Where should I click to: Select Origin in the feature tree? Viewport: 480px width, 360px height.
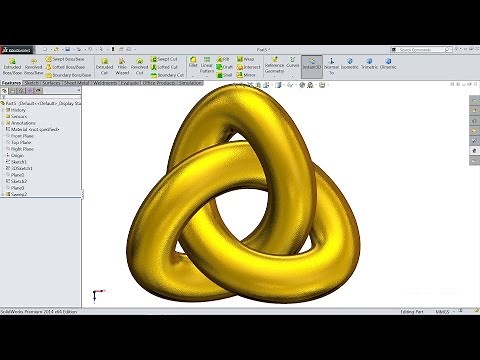click(15, 155)
